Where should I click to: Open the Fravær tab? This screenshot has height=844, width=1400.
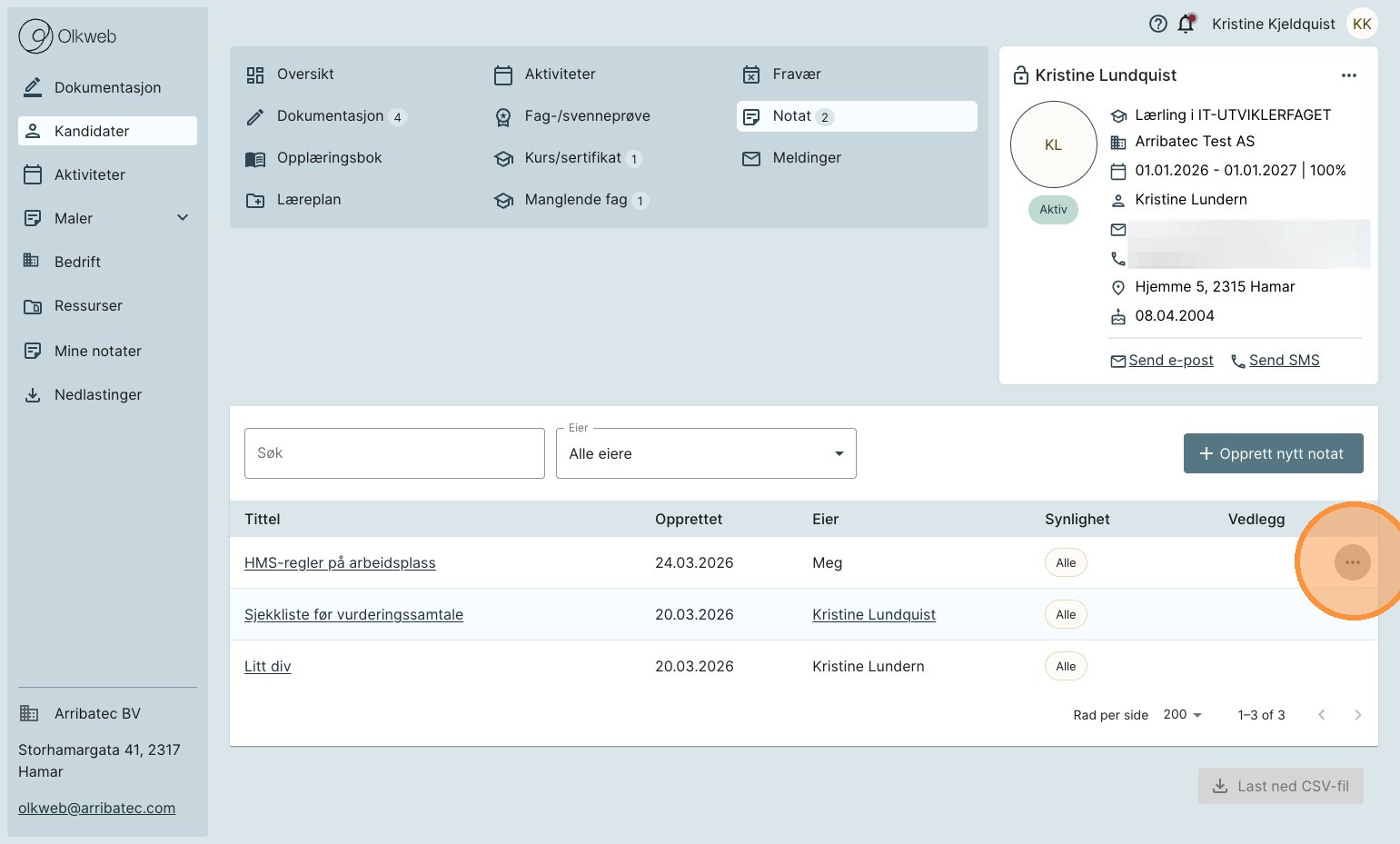click(x=796, y=74)
